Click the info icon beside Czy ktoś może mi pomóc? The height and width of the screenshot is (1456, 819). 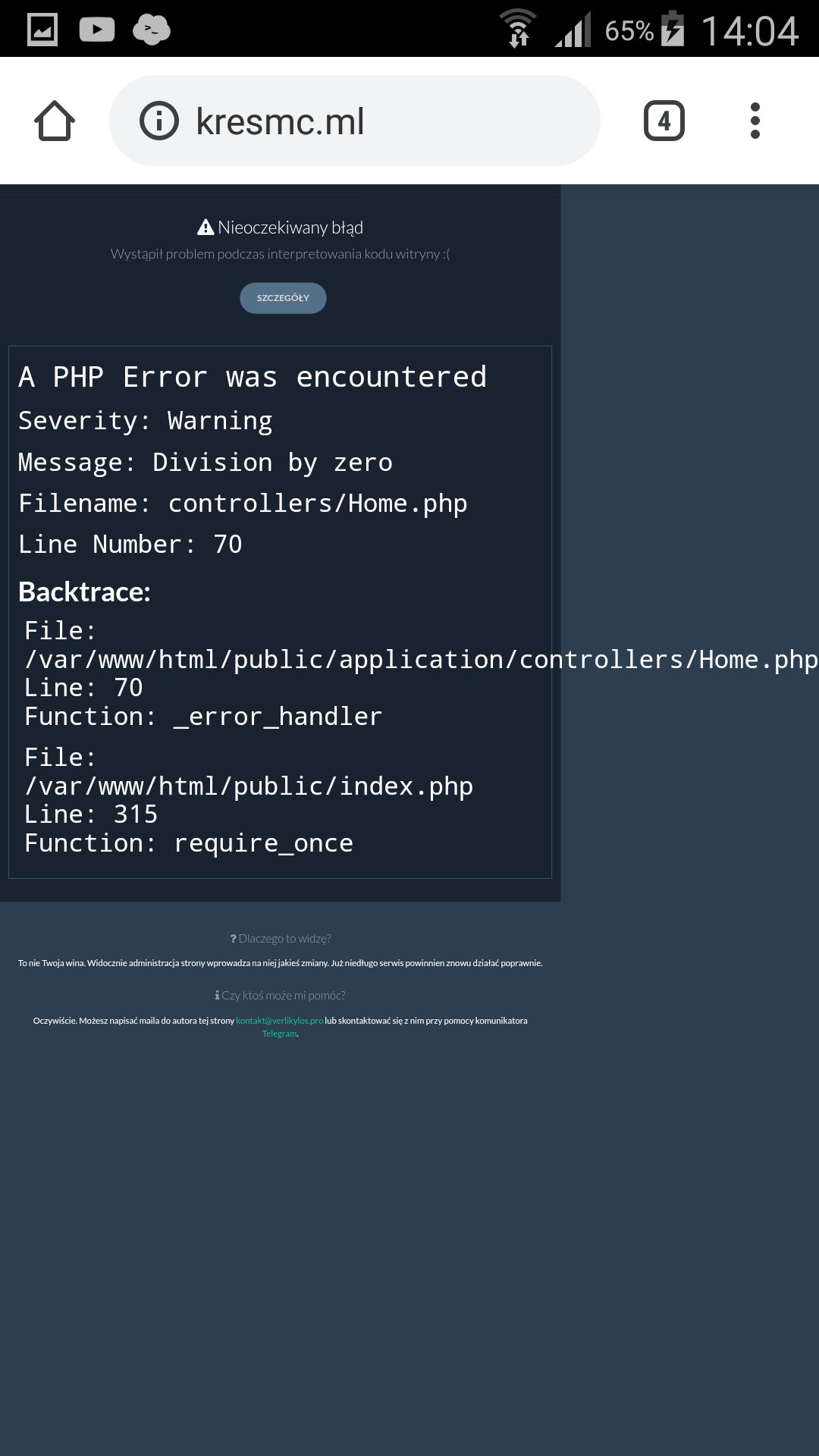pos(218,995)
